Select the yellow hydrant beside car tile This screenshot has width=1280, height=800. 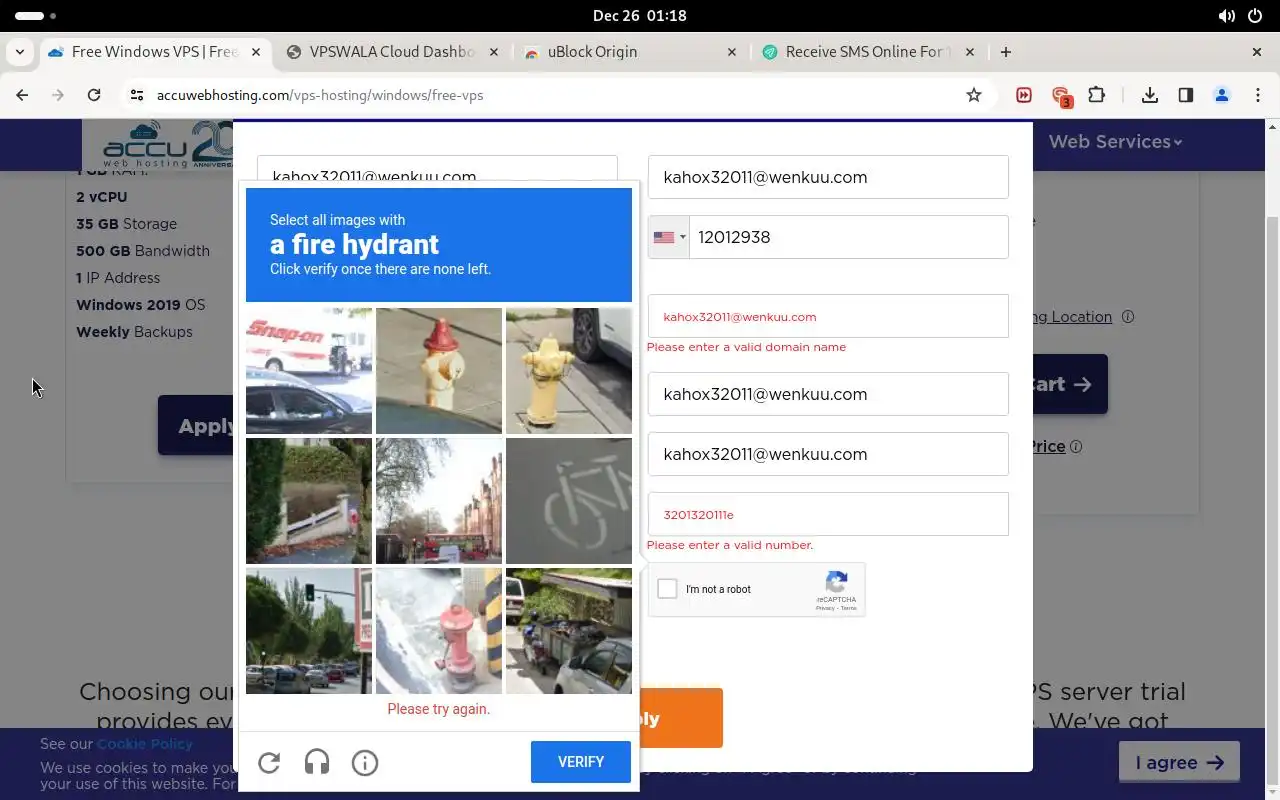pyautogui.click(x=569, y=371)
